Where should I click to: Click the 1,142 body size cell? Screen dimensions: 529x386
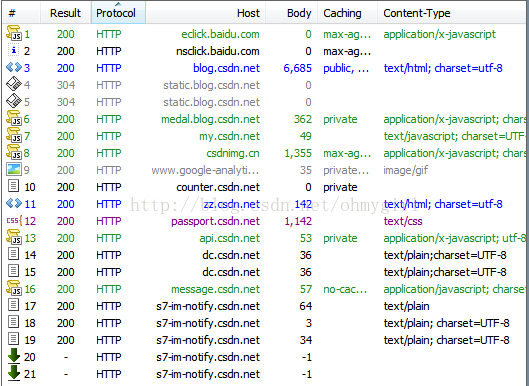click(x=298, y=221)
